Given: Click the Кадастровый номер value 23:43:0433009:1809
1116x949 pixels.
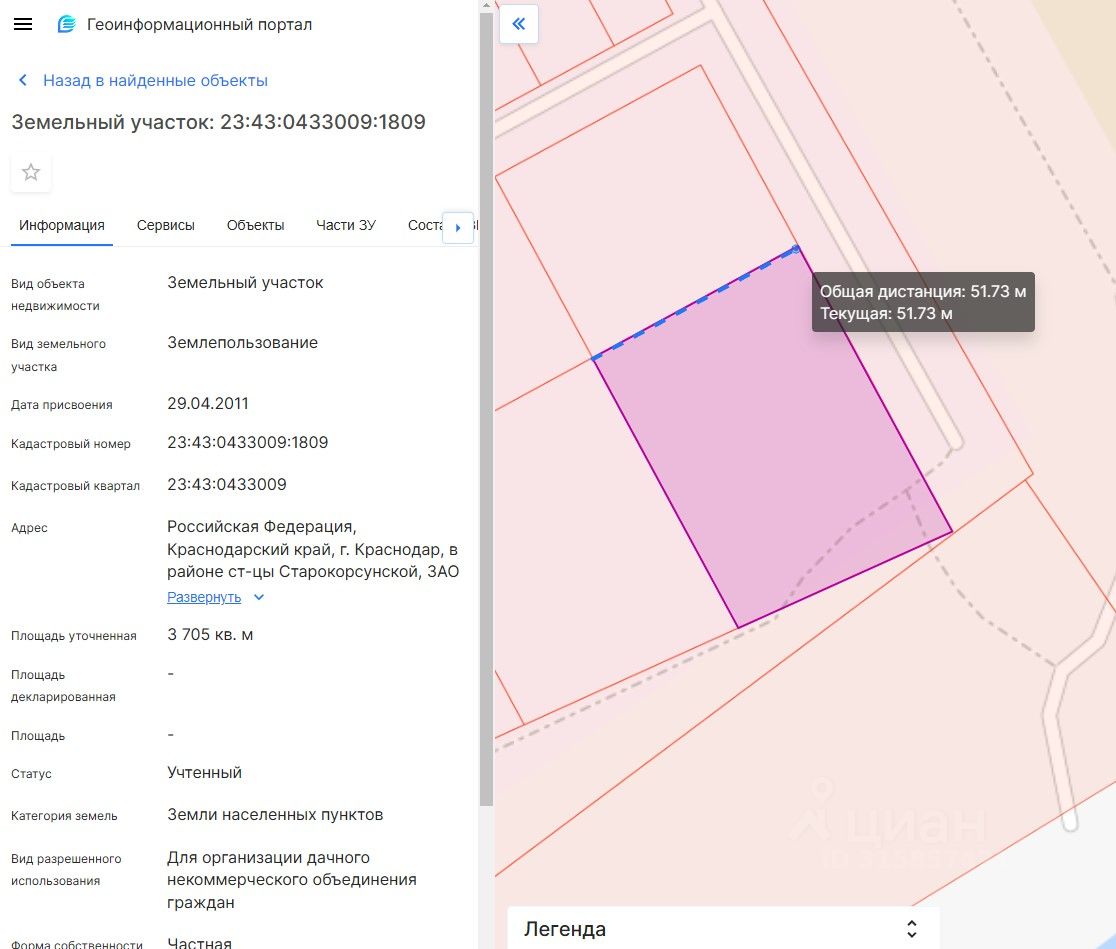Looking at the screenshot, I should pos(248,442).
